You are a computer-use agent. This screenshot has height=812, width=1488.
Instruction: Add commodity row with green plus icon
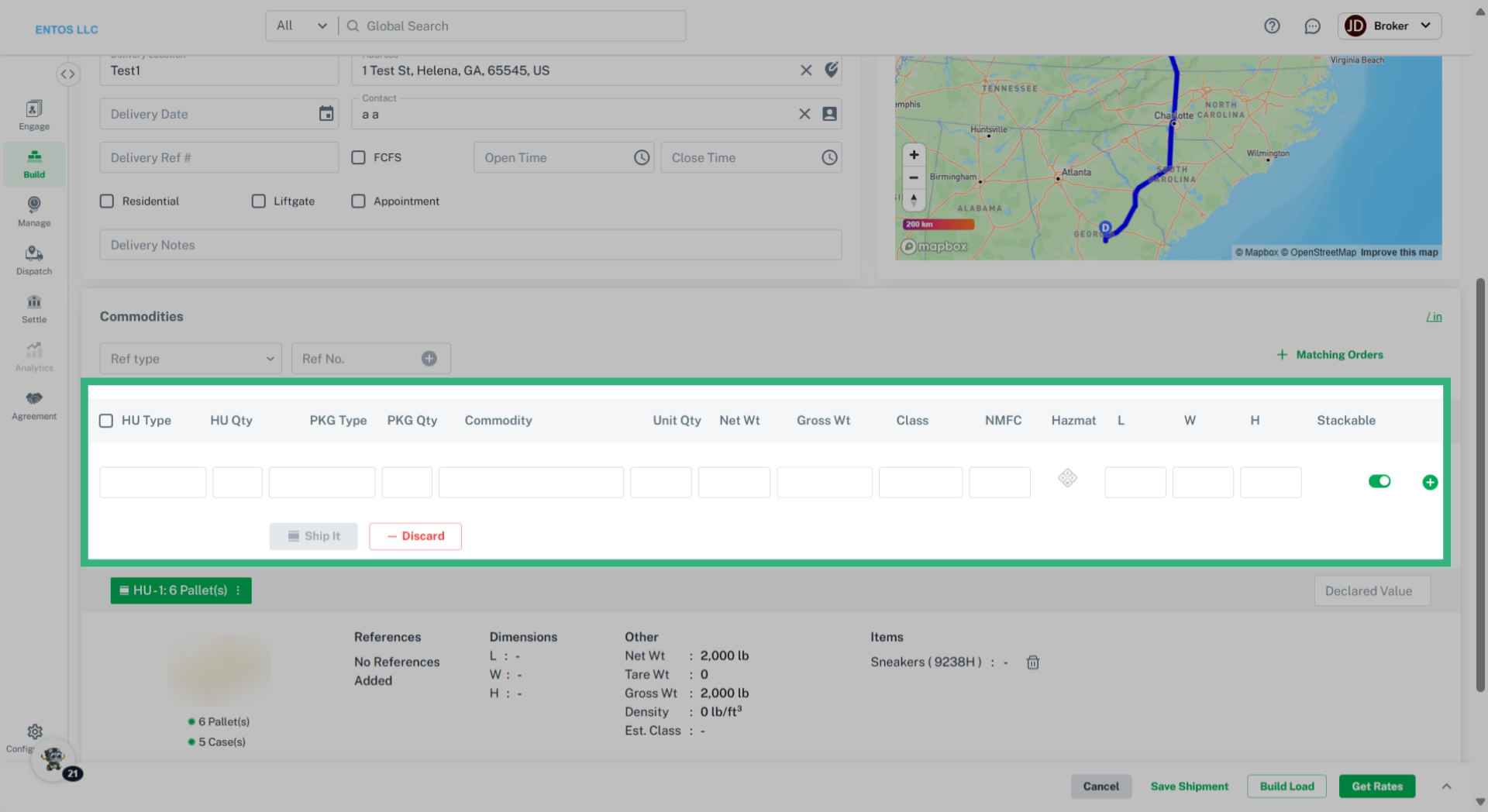point(1430,482)
